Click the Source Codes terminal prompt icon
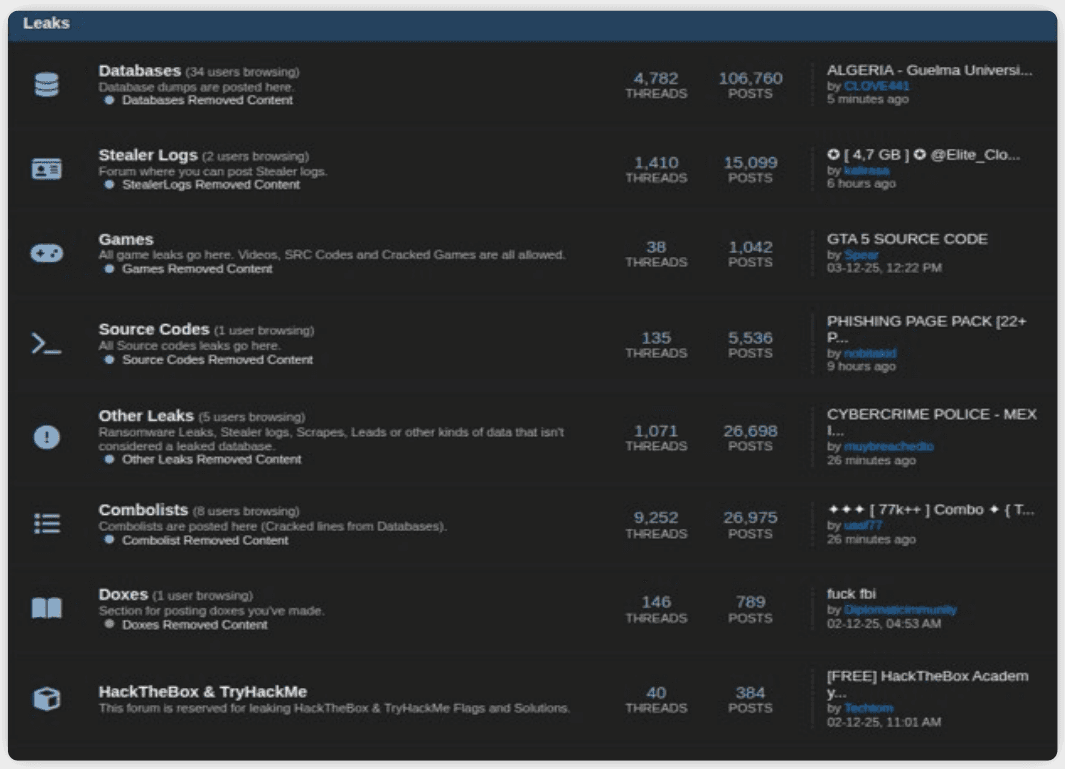Screen dimensions: 1065x769 pos(46,344)
